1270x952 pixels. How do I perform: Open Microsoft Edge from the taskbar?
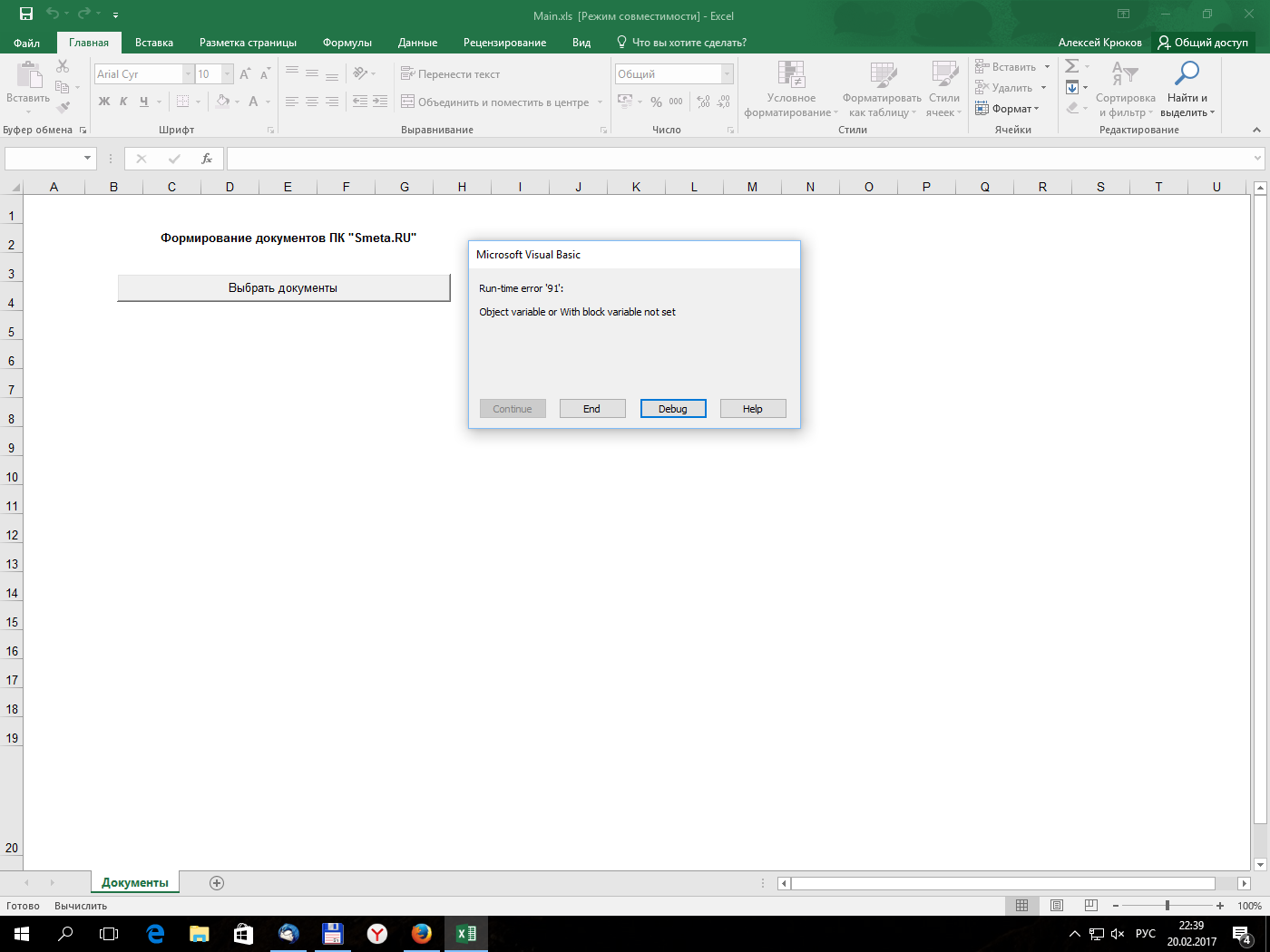tap(155, 933)
